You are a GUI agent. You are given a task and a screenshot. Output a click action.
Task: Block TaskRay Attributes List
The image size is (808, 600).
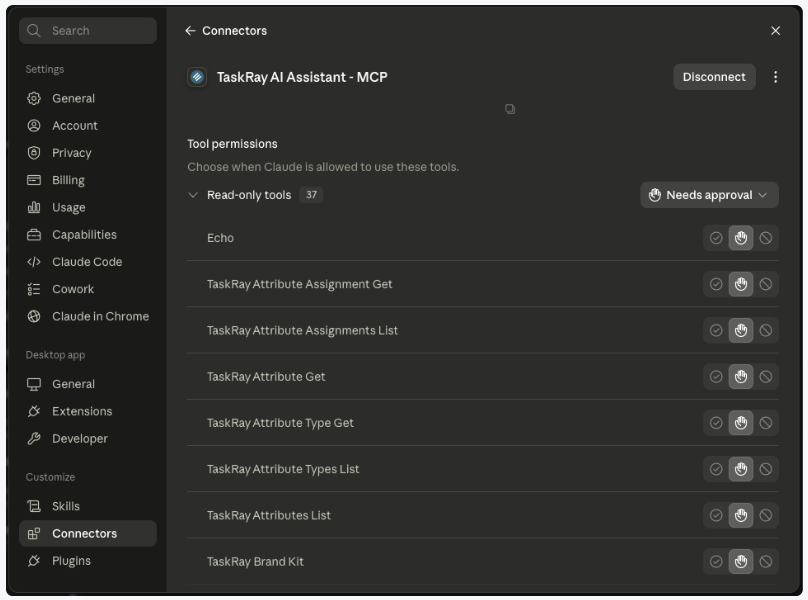[x=765, y=515]
